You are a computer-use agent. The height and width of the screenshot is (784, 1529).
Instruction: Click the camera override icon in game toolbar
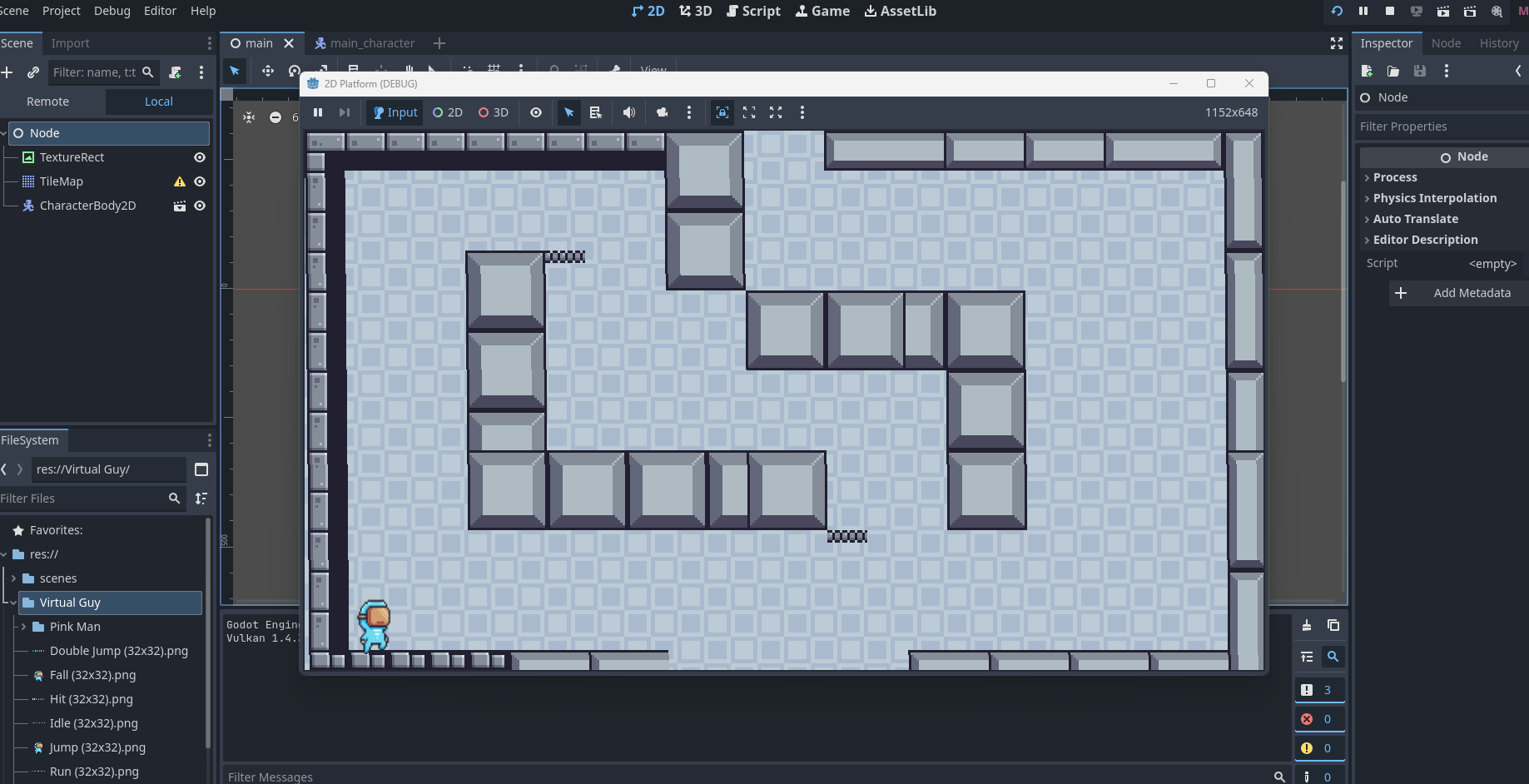662,112
